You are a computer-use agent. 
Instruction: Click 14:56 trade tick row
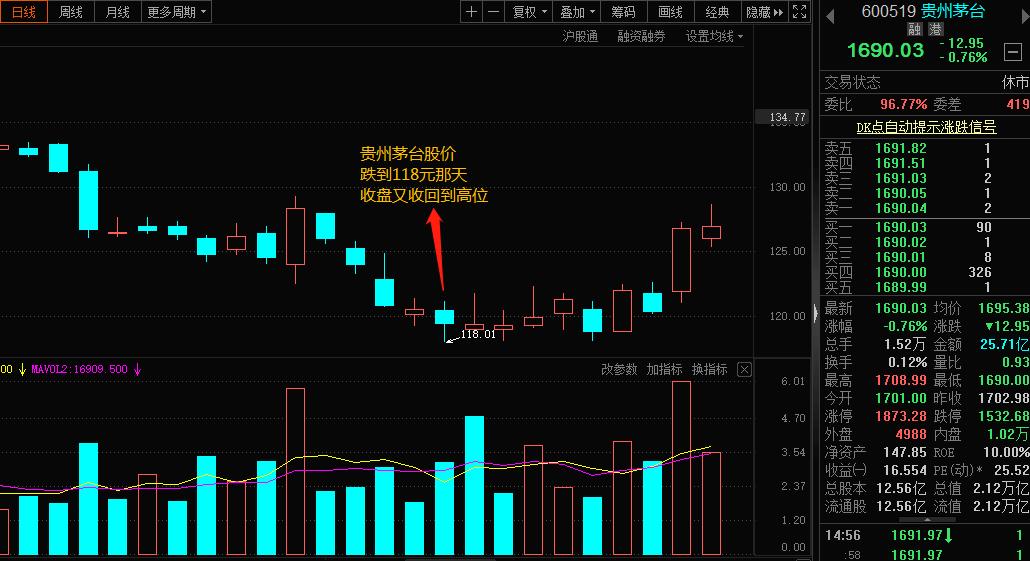point(925,535)
